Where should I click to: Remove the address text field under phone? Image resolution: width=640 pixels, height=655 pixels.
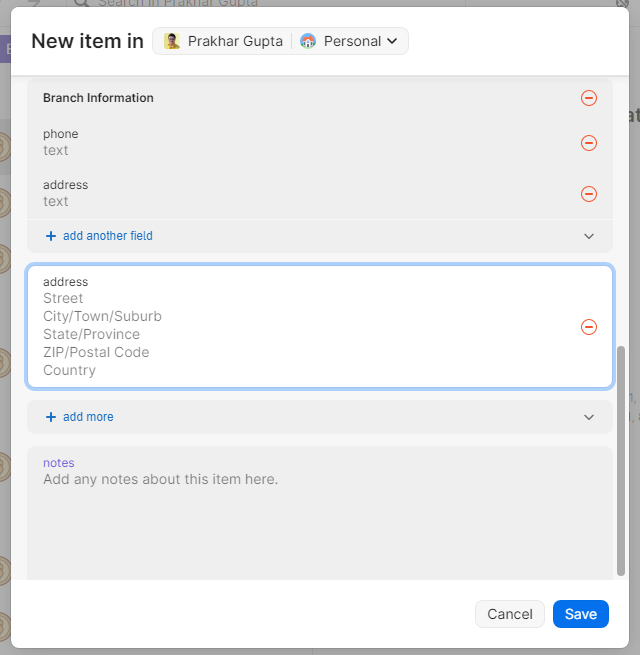(x=589, y=194)
